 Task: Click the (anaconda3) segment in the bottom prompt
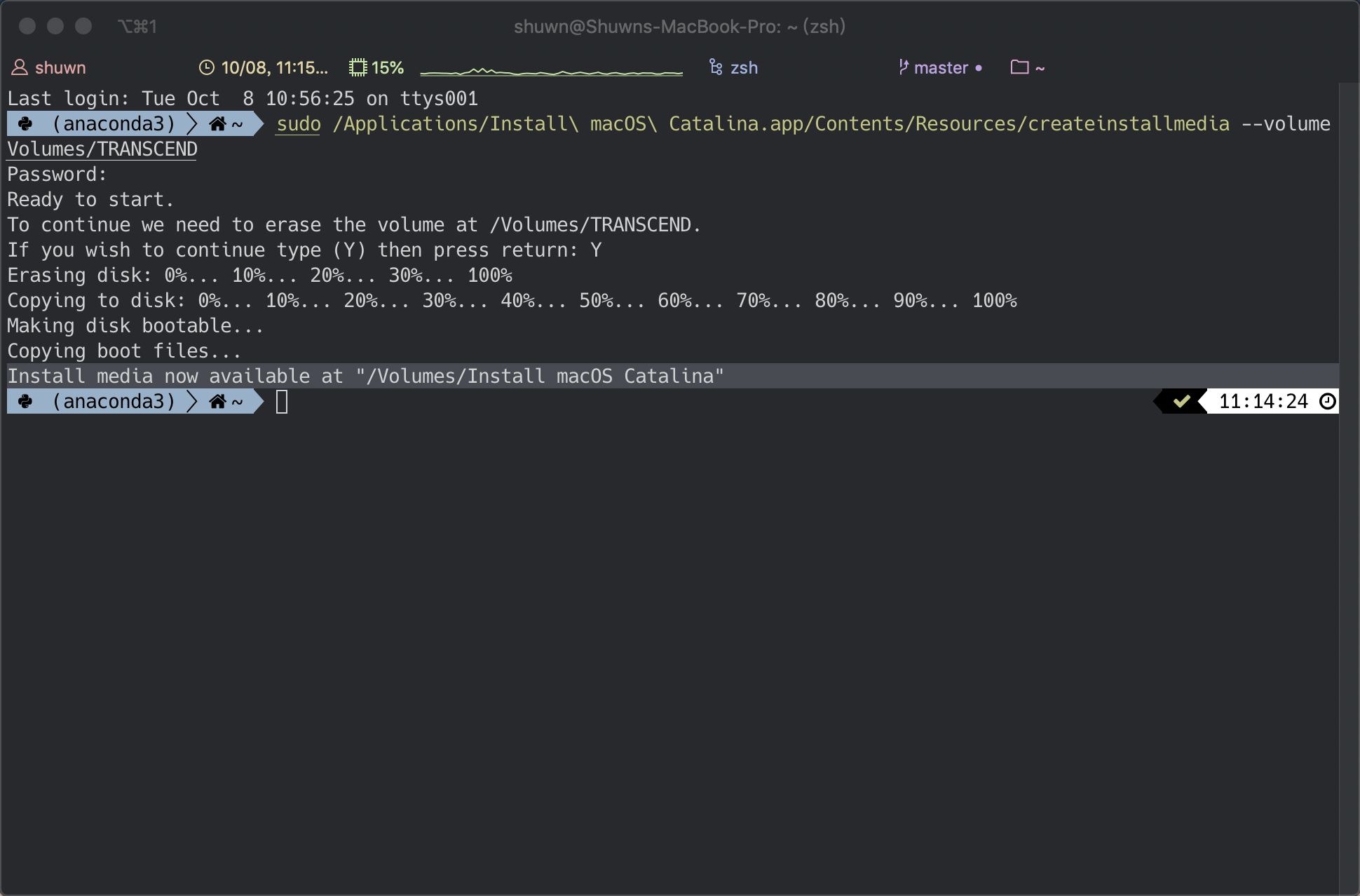[114, 402]
